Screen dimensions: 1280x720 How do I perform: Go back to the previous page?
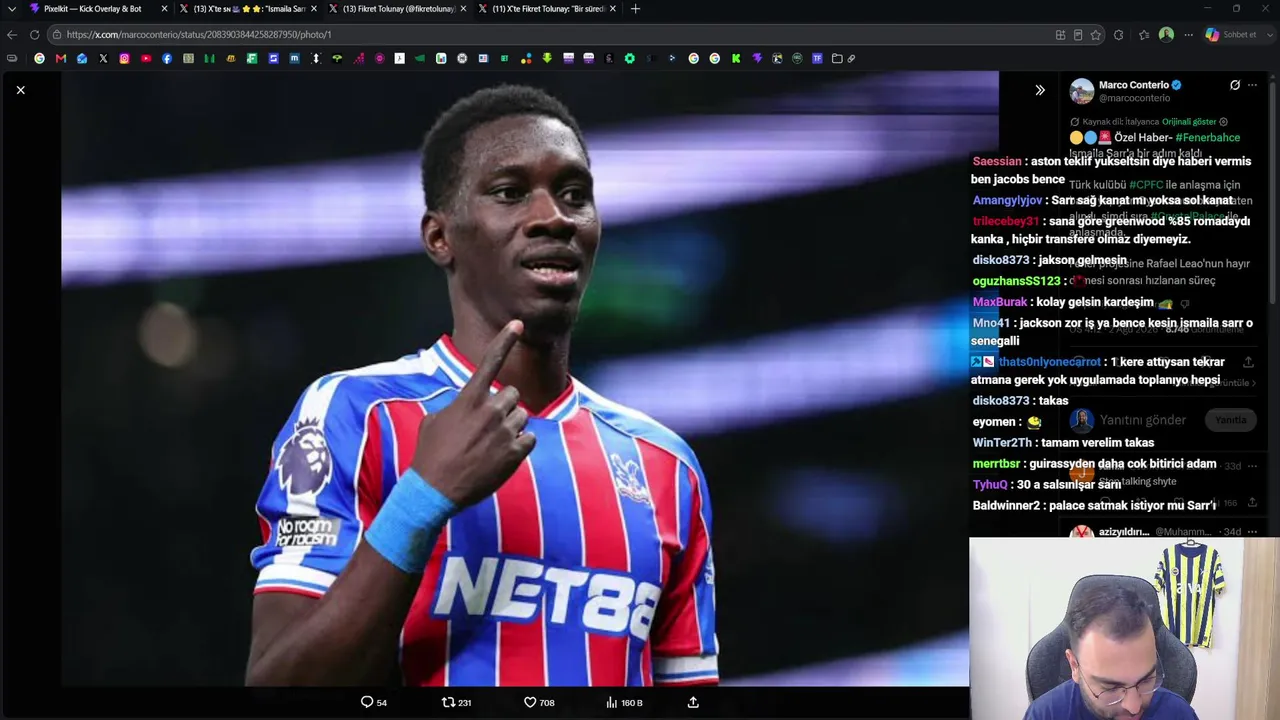[12, 34]
